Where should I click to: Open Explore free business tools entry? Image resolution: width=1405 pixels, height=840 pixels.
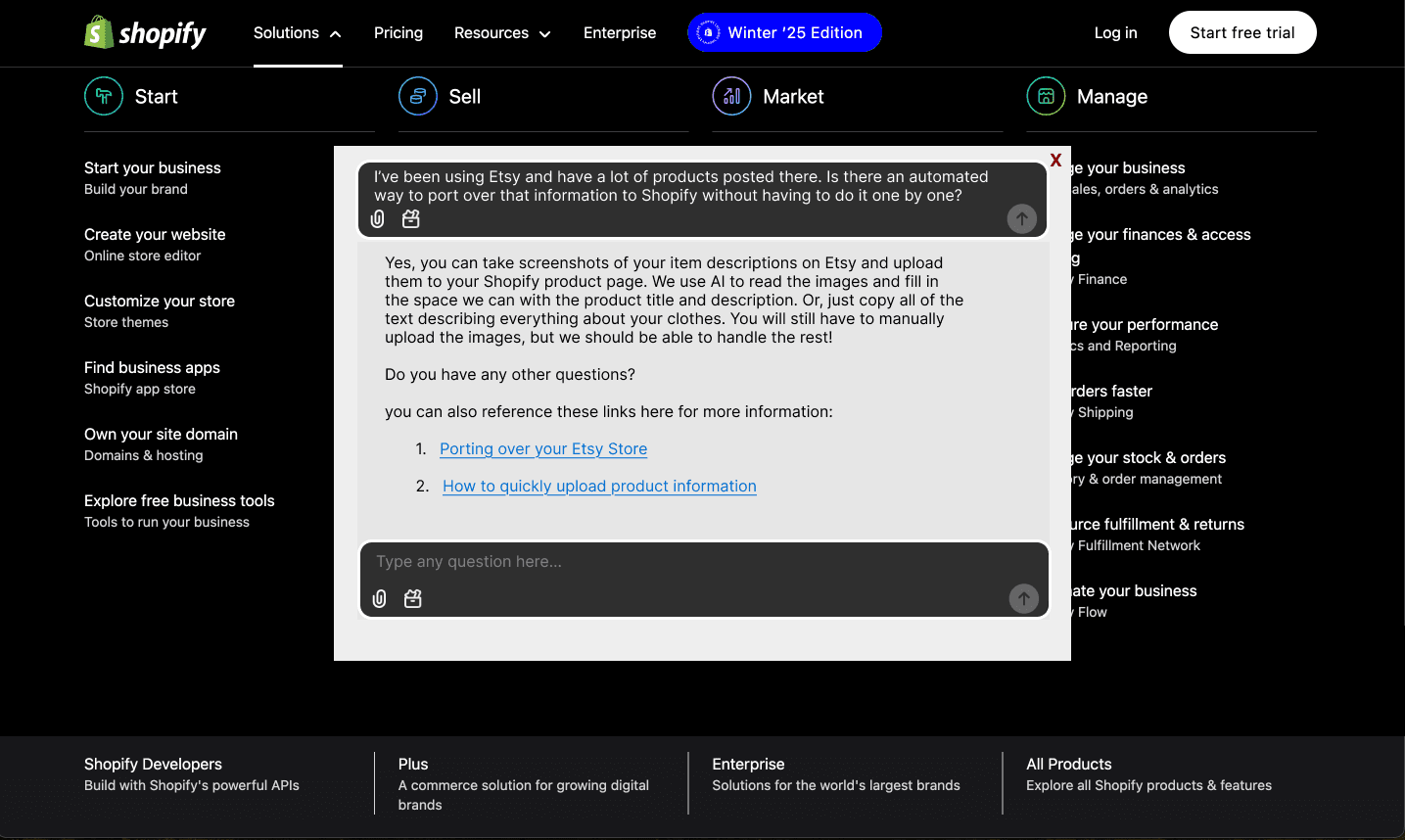(x=179, y=510)
